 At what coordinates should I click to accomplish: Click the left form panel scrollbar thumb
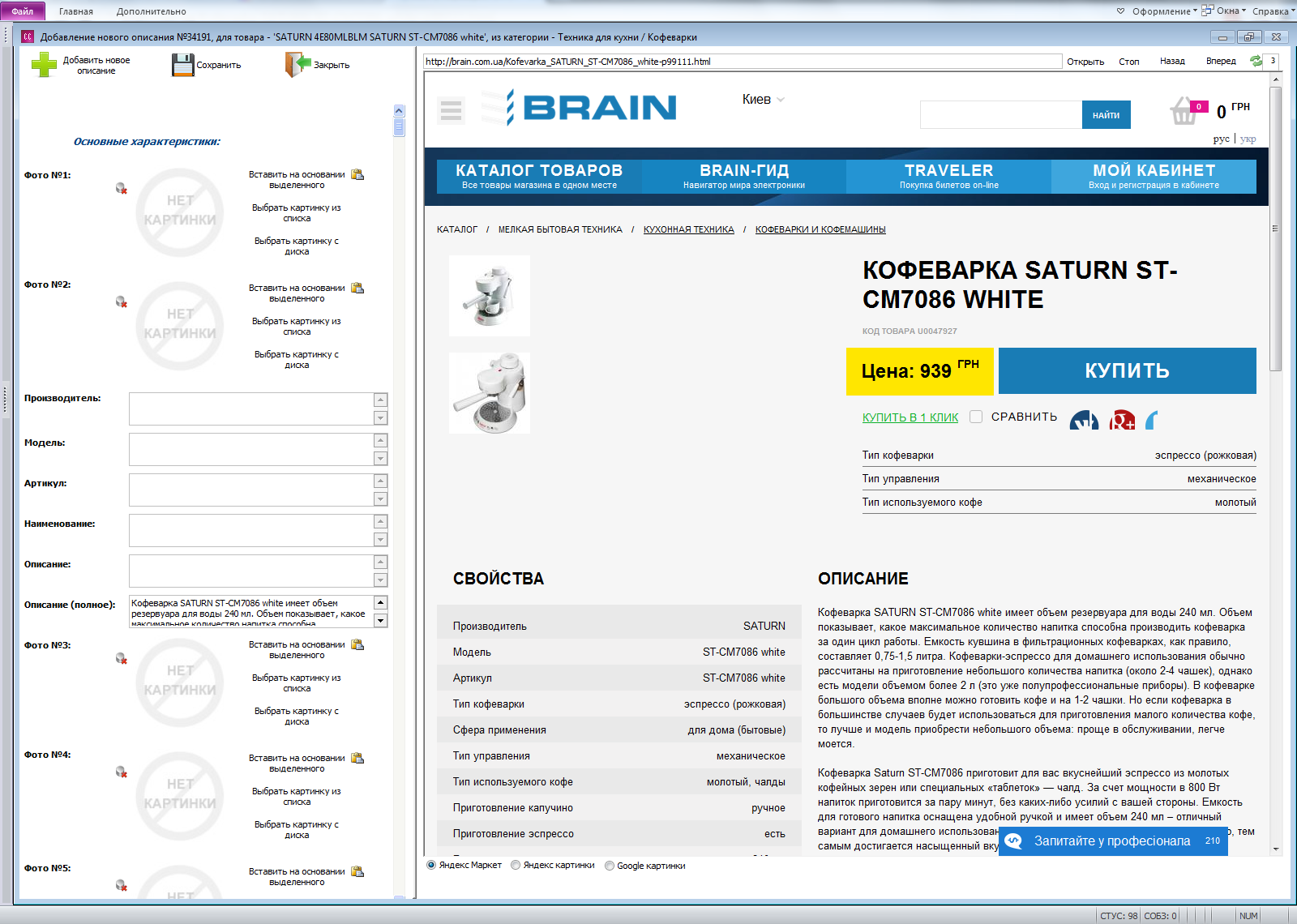click(399, 127)
